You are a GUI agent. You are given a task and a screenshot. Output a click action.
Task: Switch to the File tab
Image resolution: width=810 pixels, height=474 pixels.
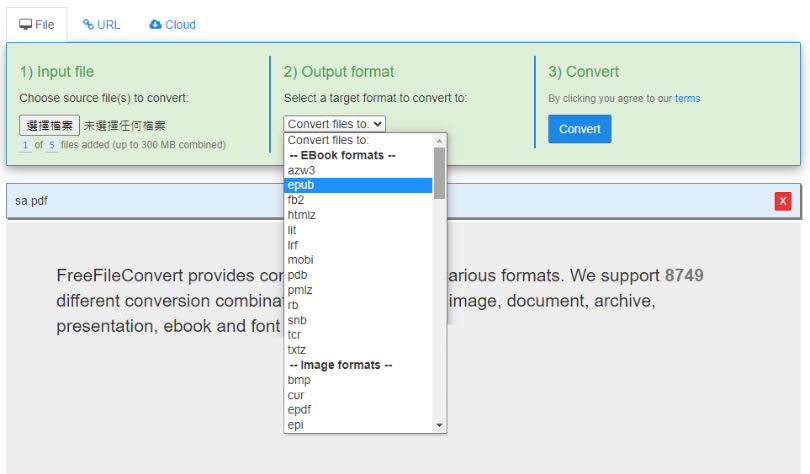[x=36, y=25]
